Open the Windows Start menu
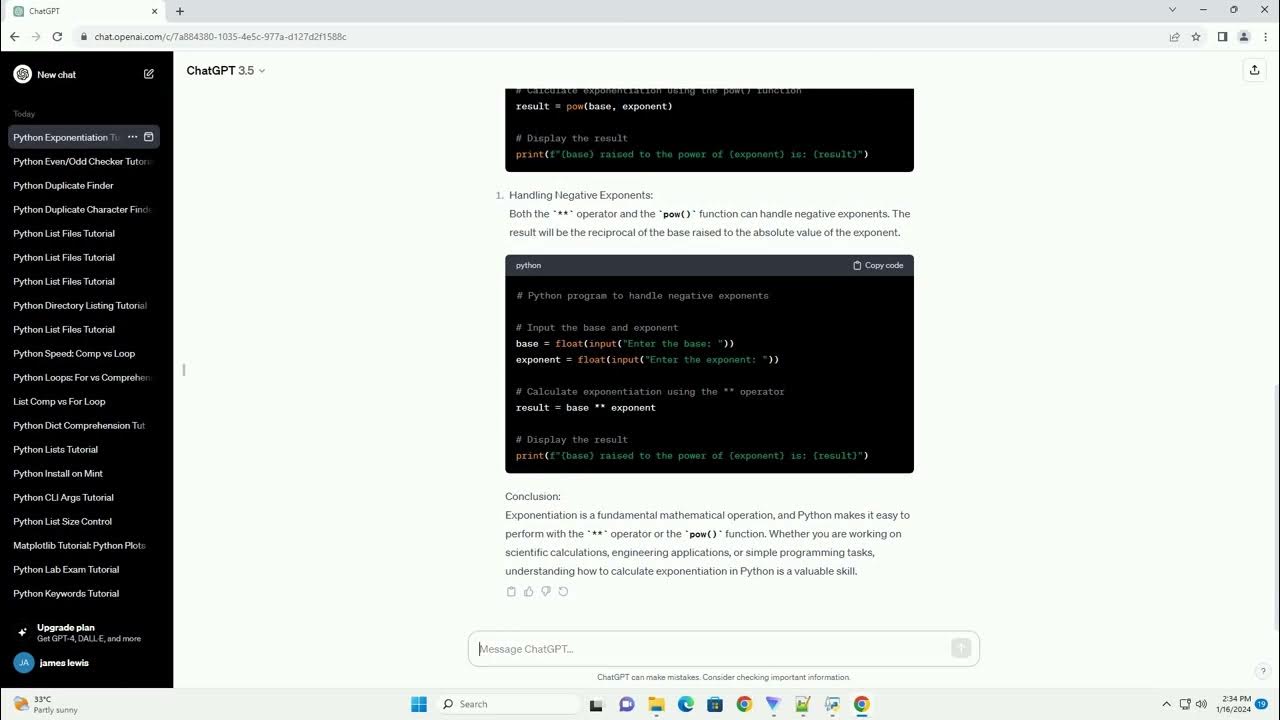The height and width of the screenshot is (720, 1280). (x=419, y=704)
